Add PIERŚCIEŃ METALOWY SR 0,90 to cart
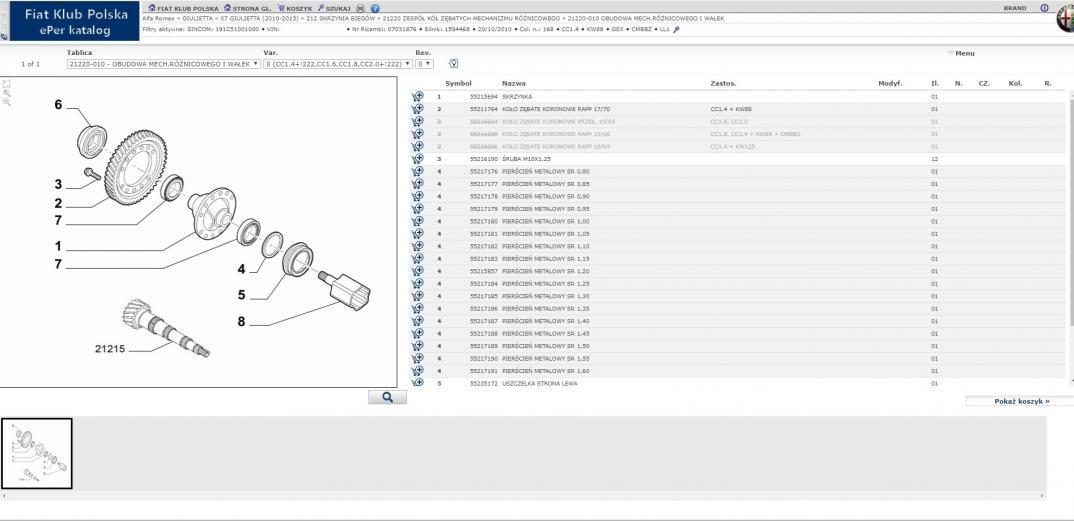 point(417,196)
